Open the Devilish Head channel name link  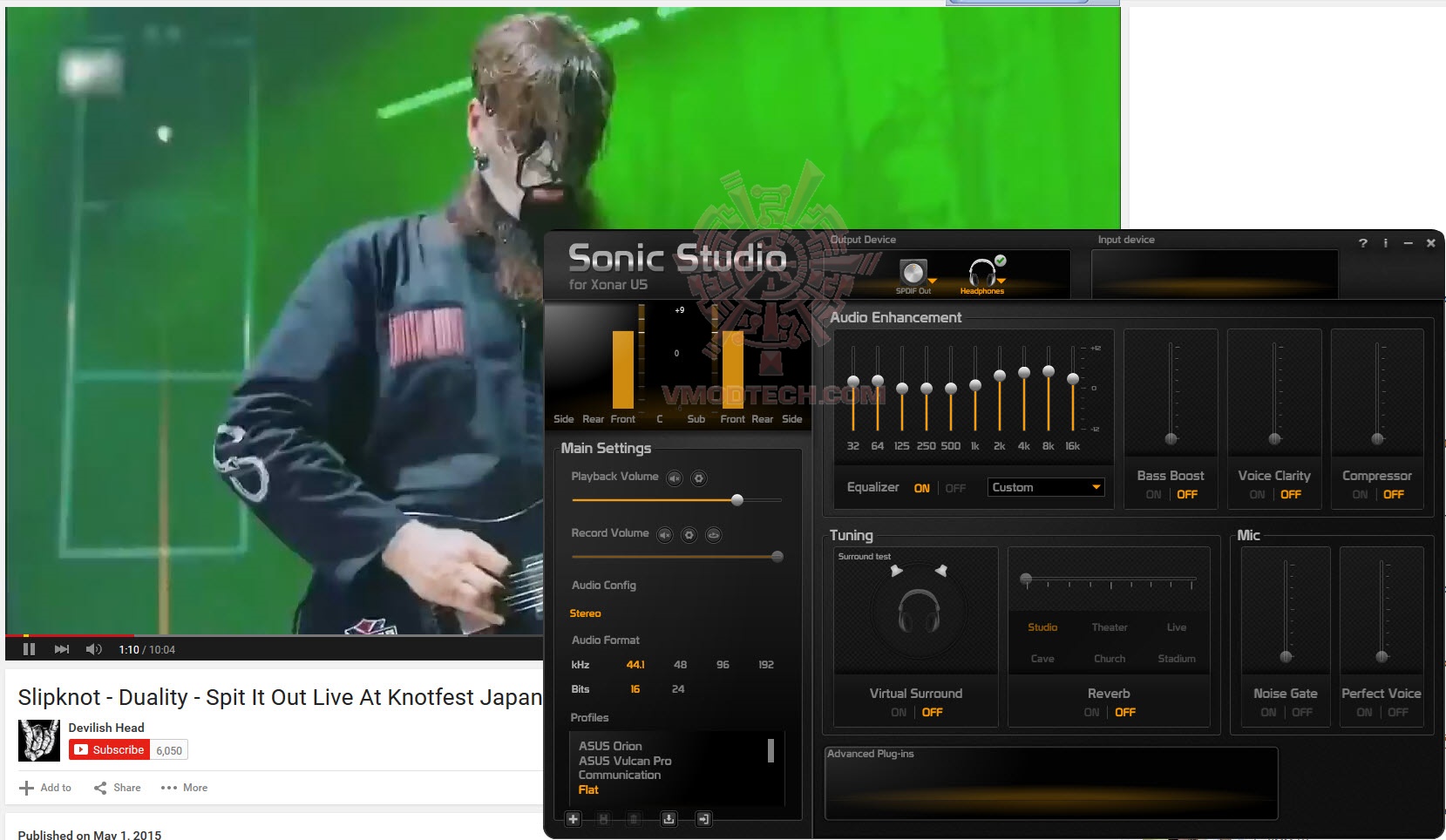[x=106, y=728]
